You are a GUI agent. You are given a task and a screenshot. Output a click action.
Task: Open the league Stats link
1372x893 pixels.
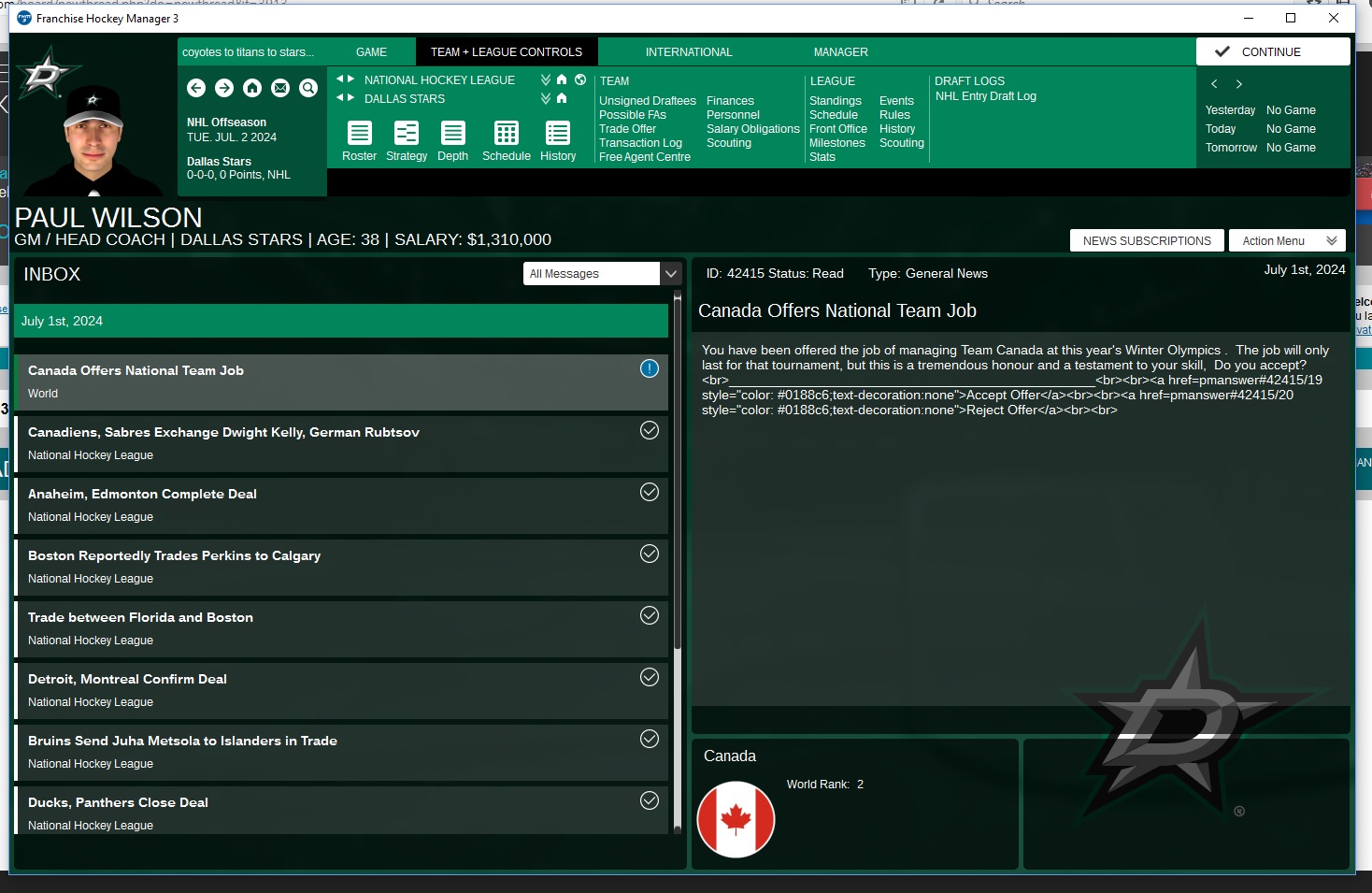click(822, 157)
